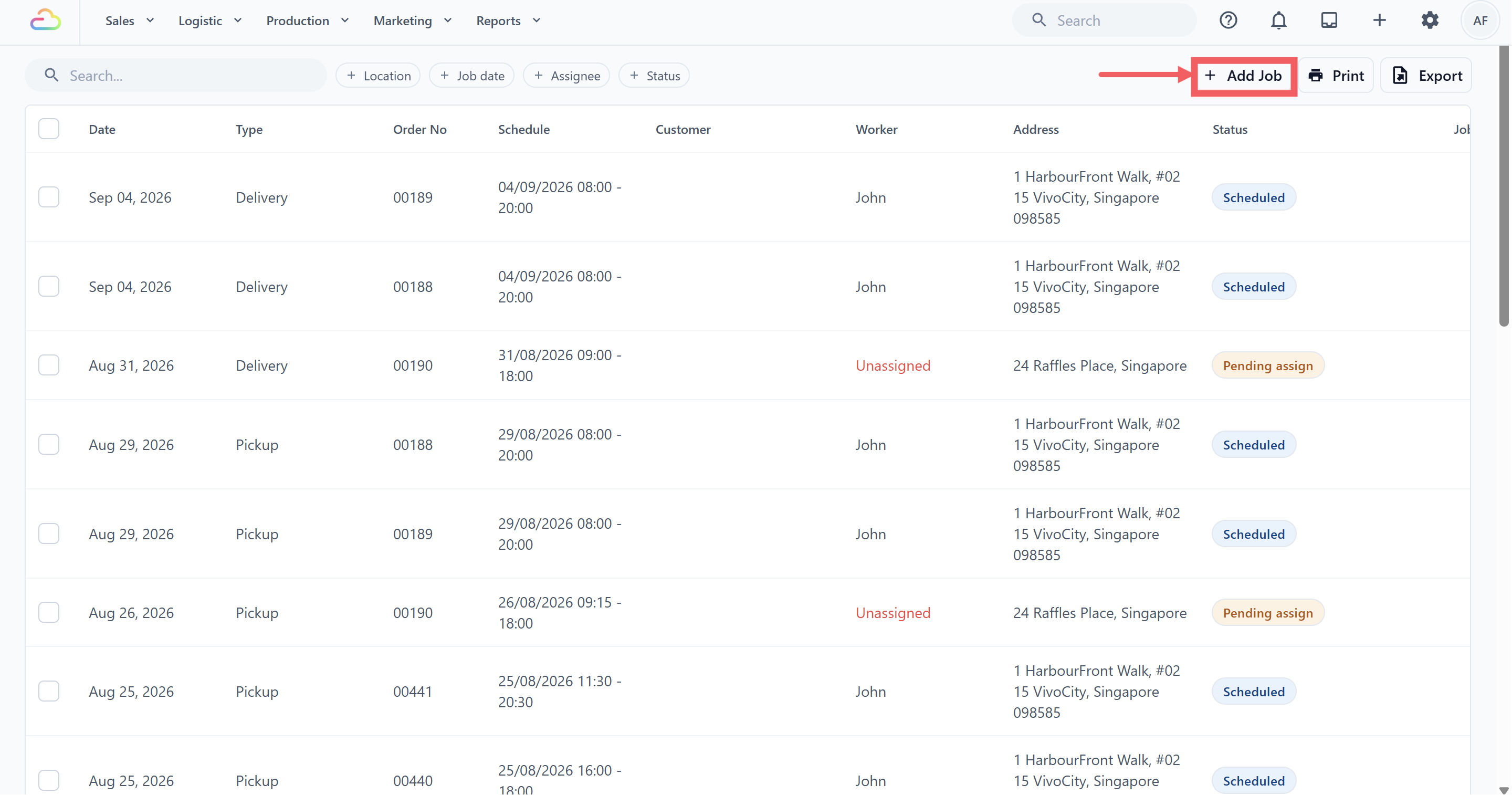Screen dimensions: 1512x795
Task: Select the Sep 04 order 00188 row checkbox
Action: (49, 286)
